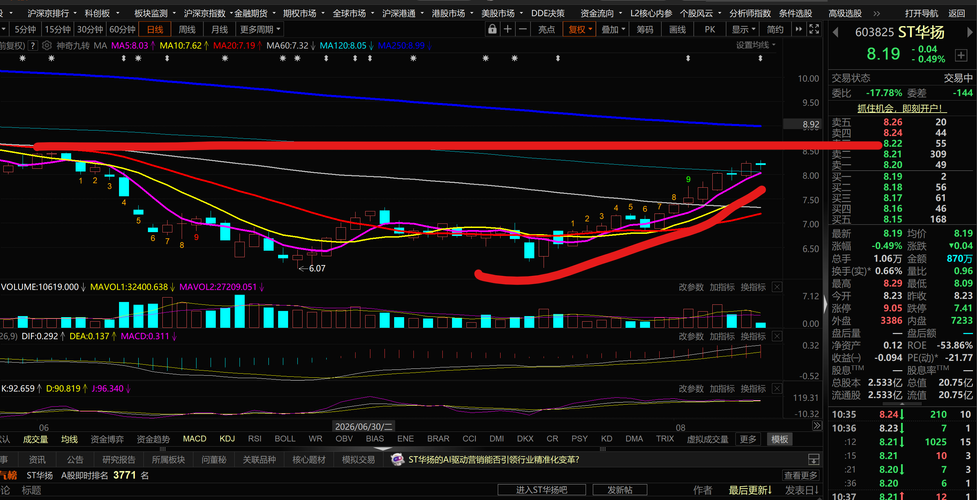The width and height of the screenshot is (977, 500).
Task: Select KDJ indicator tab
Action: [x=227, y=439]
